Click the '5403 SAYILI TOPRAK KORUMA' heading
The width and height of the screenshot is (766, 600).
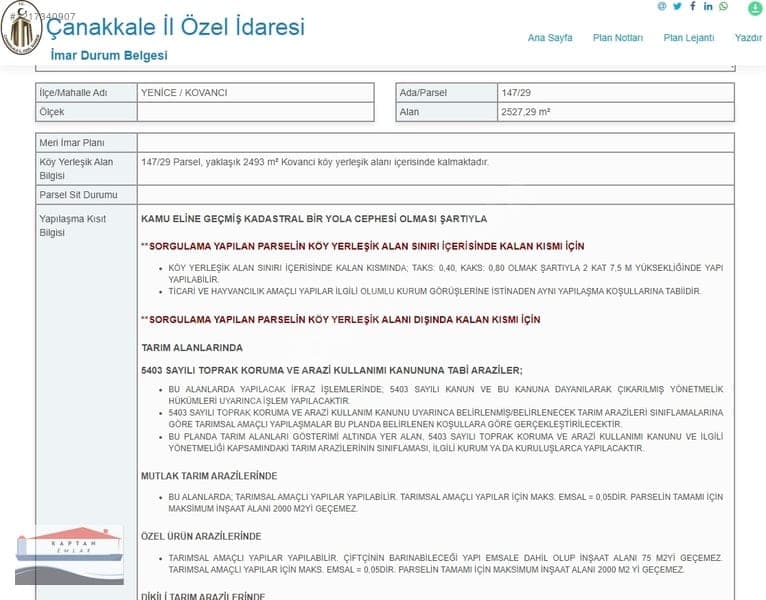point(332,370)
